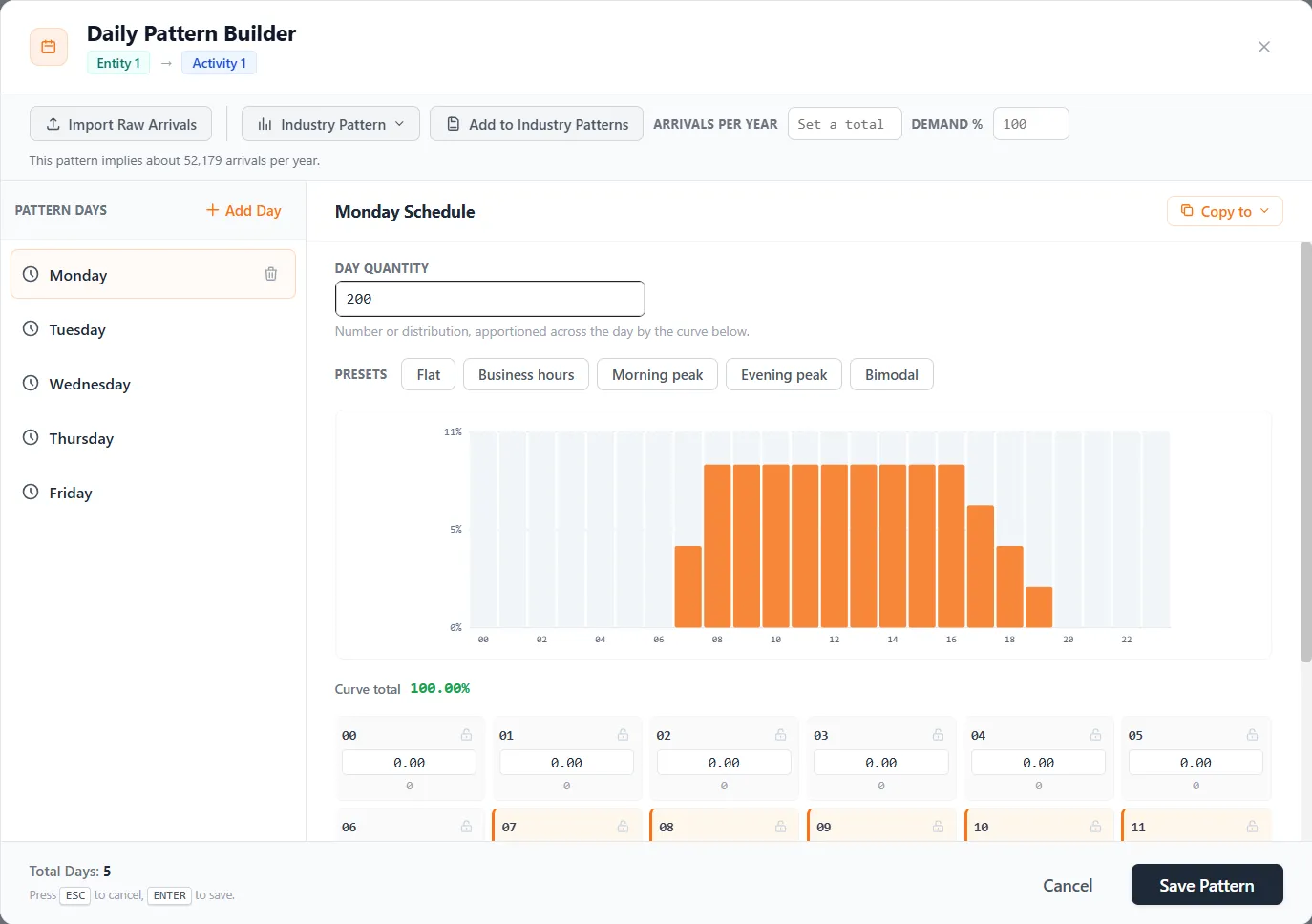Apply the Bimodal preset

pyautogui.click(x=892, y=374)
